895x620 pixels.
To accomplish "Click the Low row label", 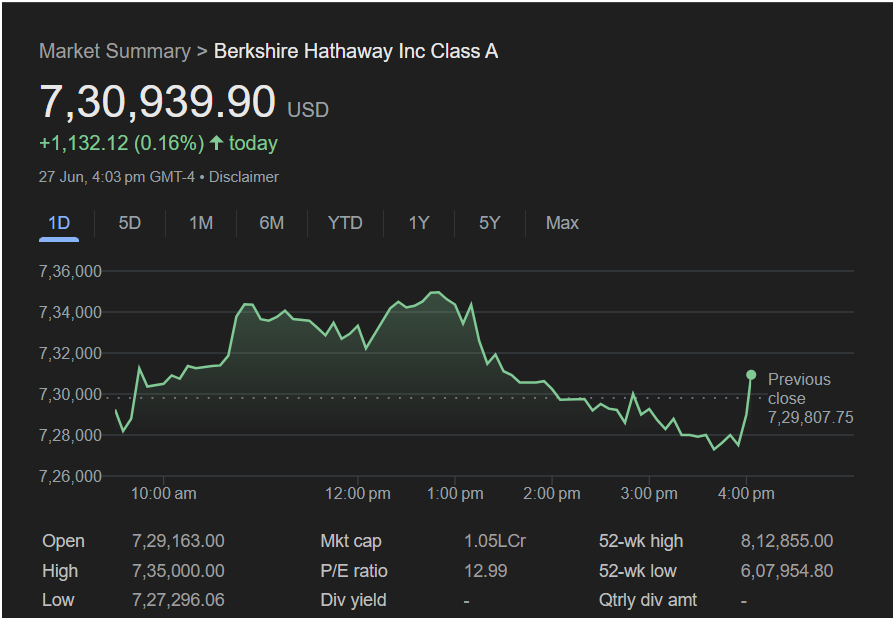I will click(58, 600).
